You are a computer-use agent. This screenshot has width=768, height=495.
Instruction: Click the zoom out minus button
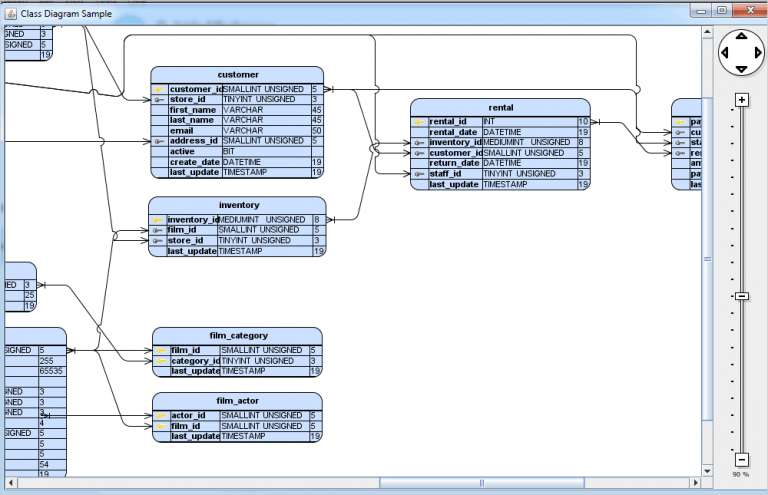click(742, 460)
